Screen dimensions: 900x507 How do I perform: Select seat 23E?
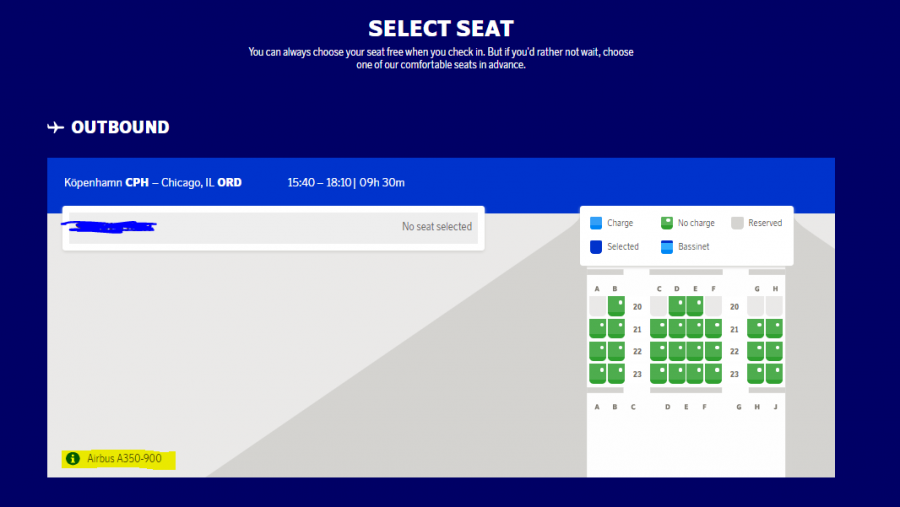pos(695,373)
